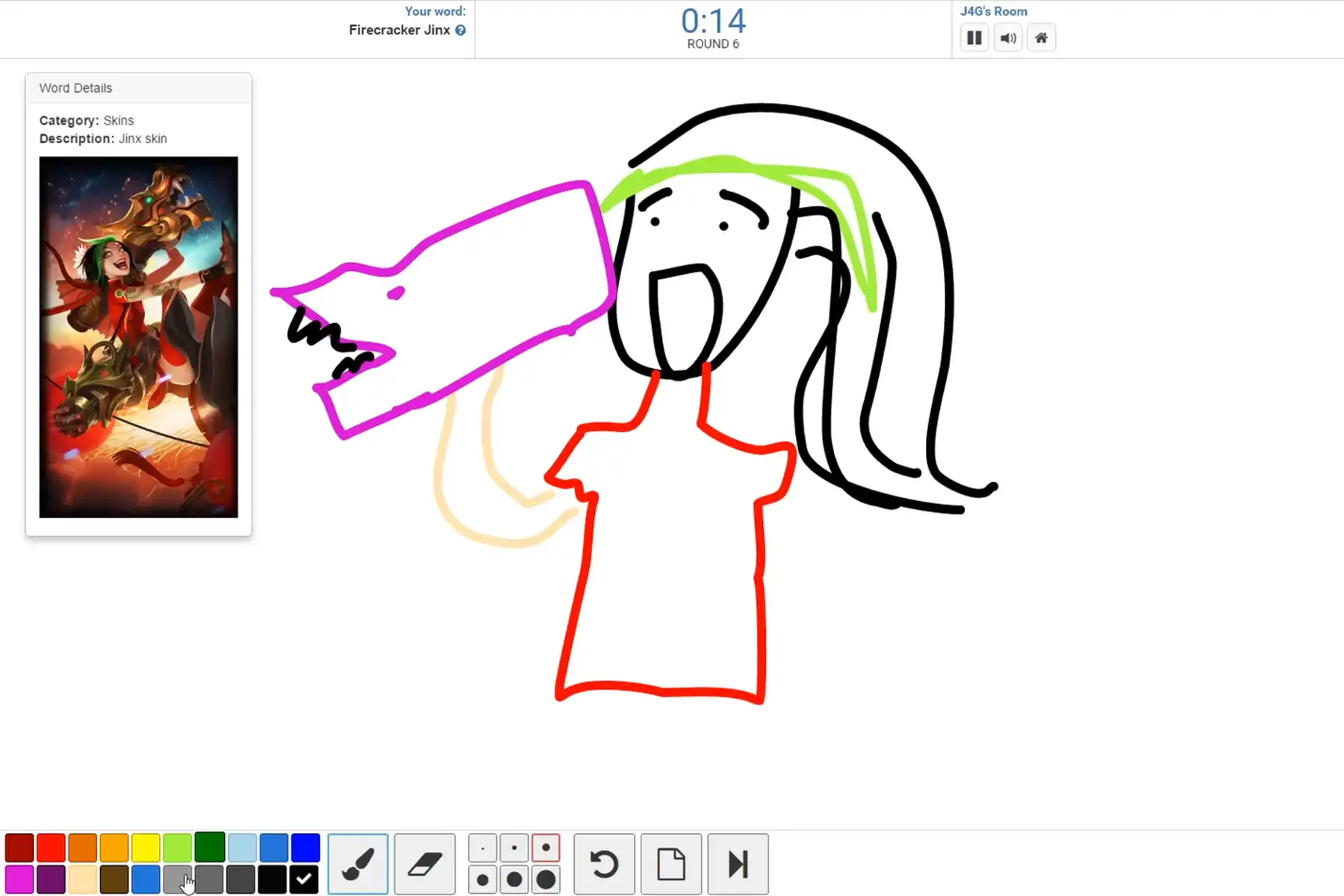The image size is (1344, 896).
Task: Pick the lime green color swatch
Action: click(178, 847)
